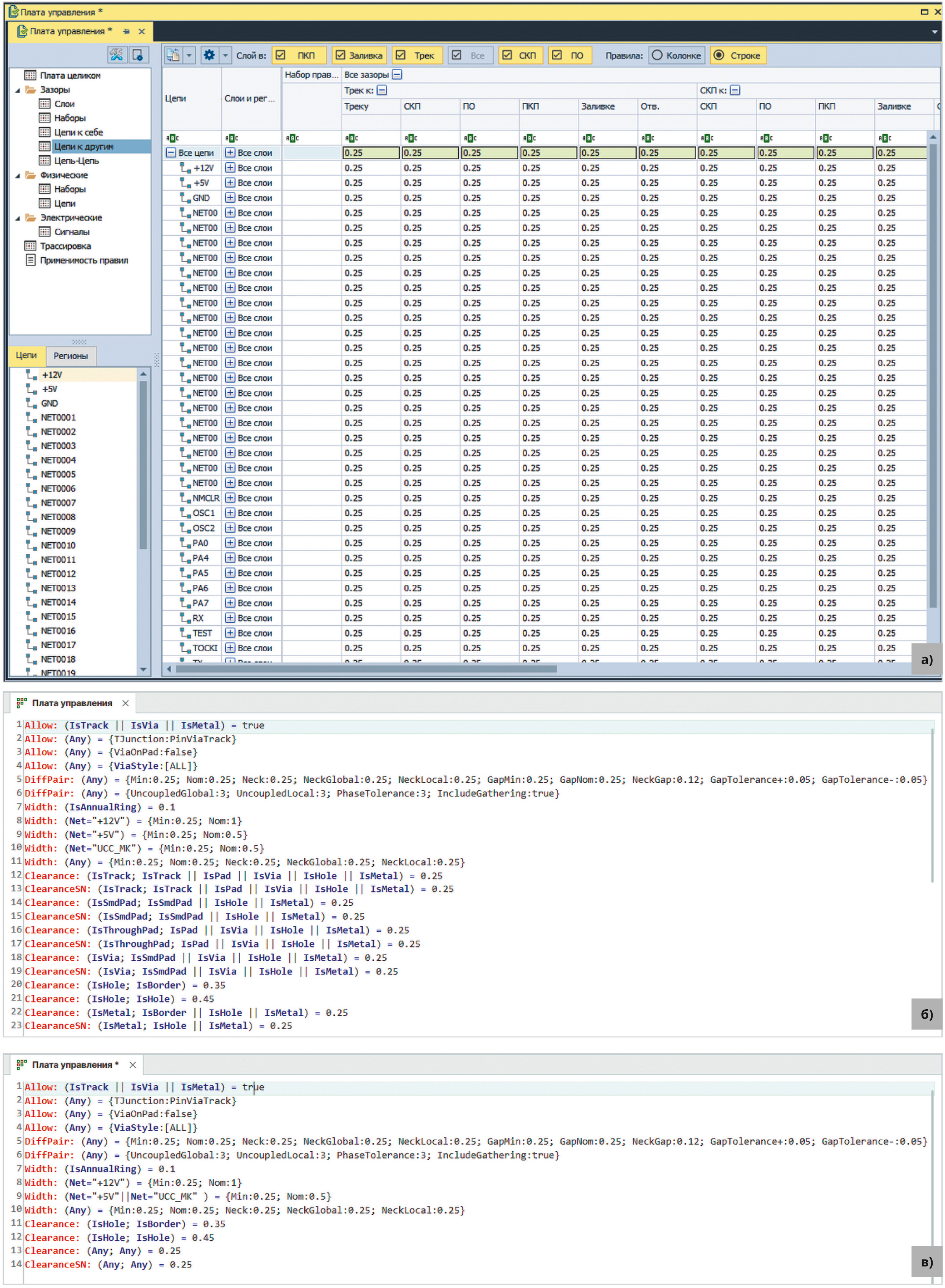The width and height of the screenshot is (945, 1288).
Task: Pin the Плата управления tab
Action: [x=126, y=32]
